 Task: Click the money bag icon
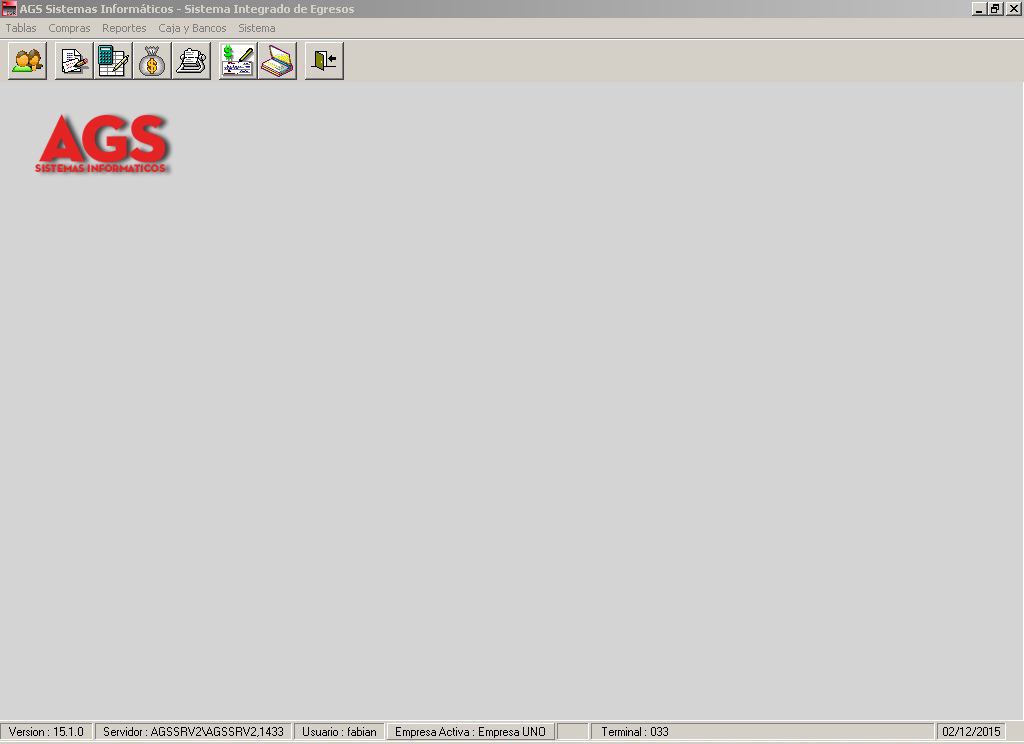[152, 61]
